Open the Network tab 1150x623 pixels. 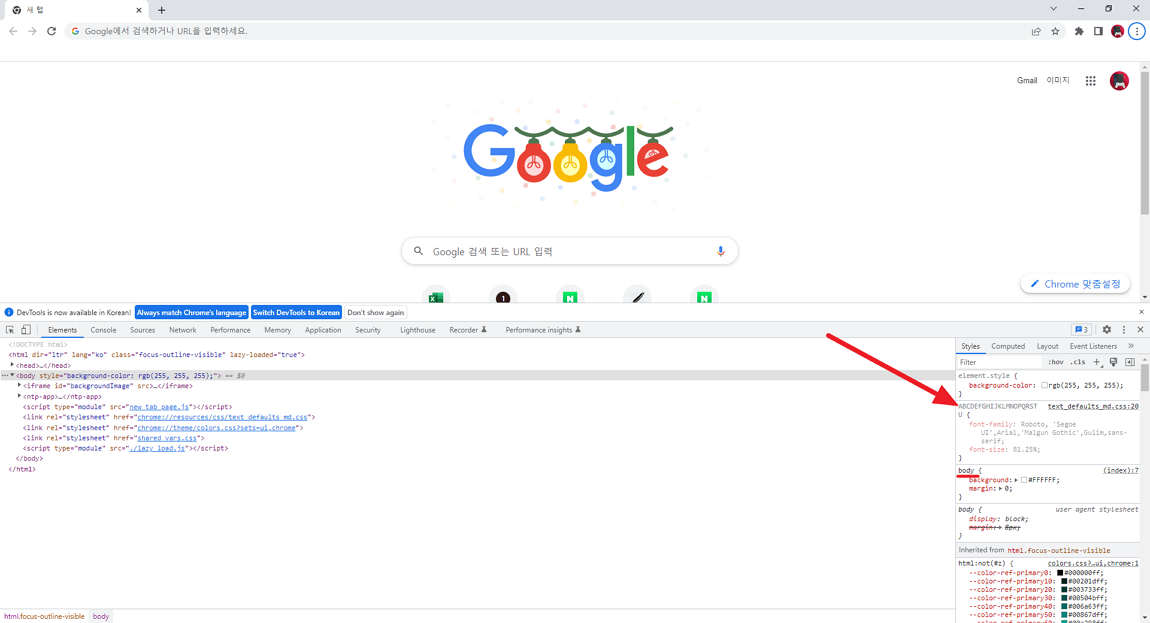click(x=183, y=330)
